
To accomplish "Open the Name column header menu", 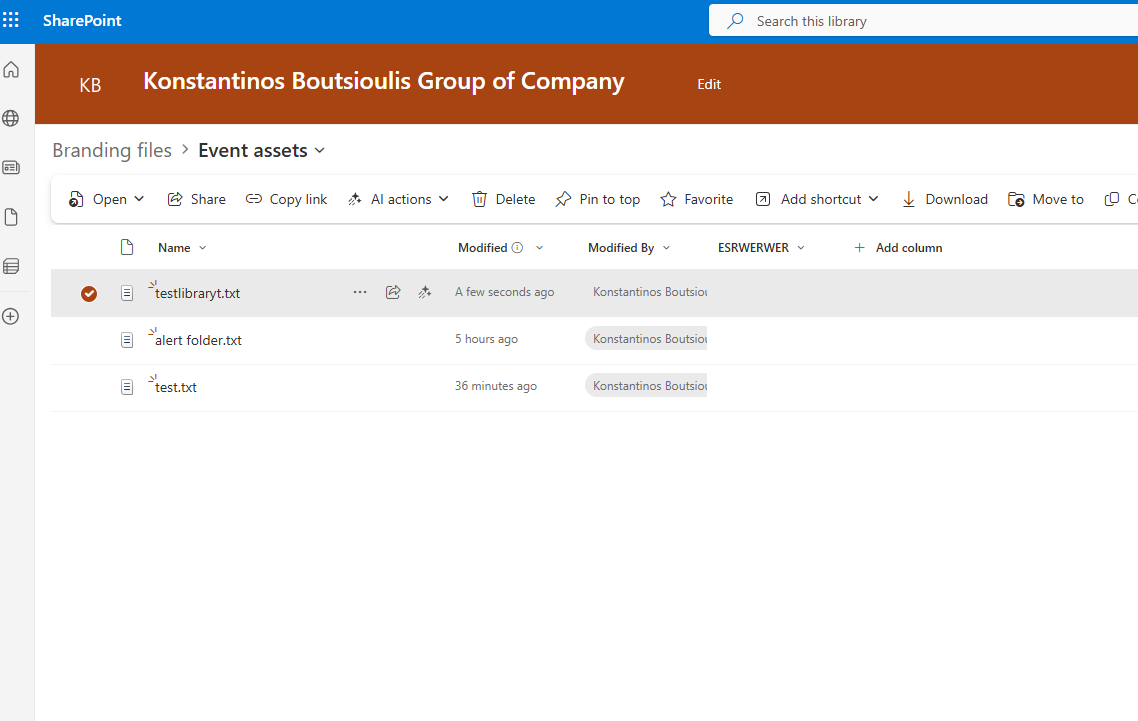I will pos(182,248).
